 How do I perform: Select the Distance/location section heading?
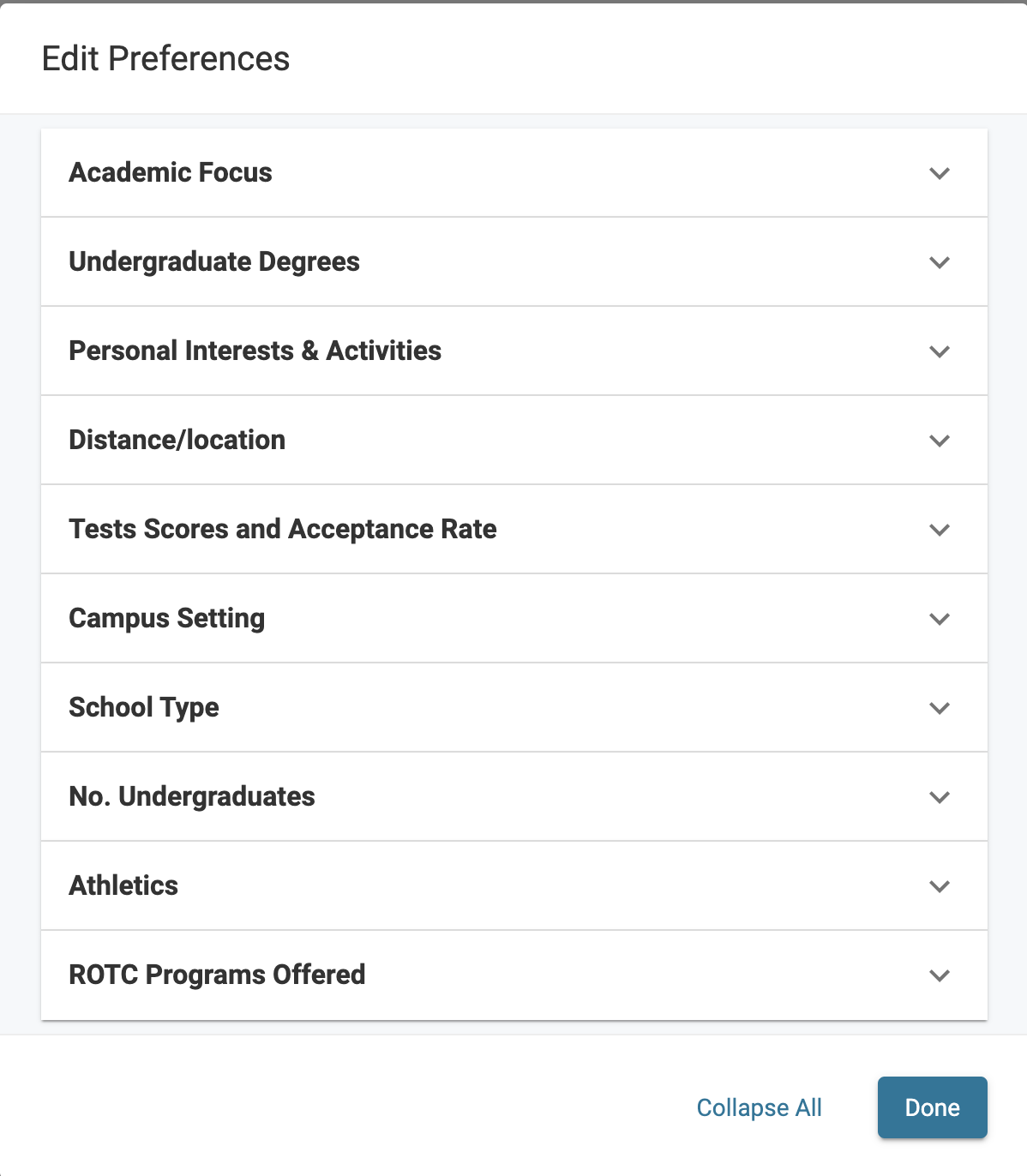[177, 440]
